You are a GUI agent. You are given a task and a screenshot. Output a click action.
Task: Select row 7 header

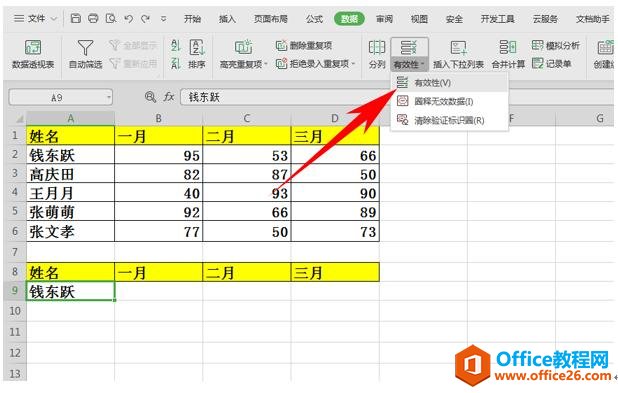coord(15,252)
